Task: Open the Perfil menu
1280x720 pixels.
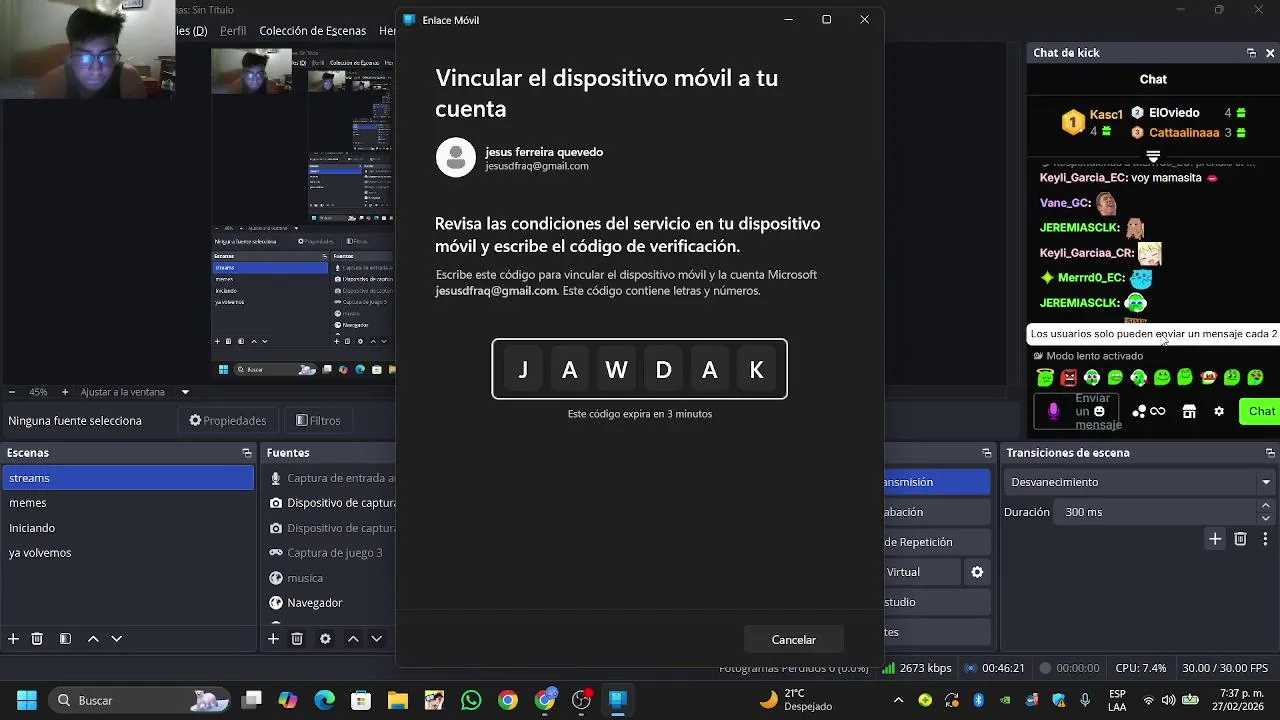Action: pyautogui.click(x=233, y=31)
